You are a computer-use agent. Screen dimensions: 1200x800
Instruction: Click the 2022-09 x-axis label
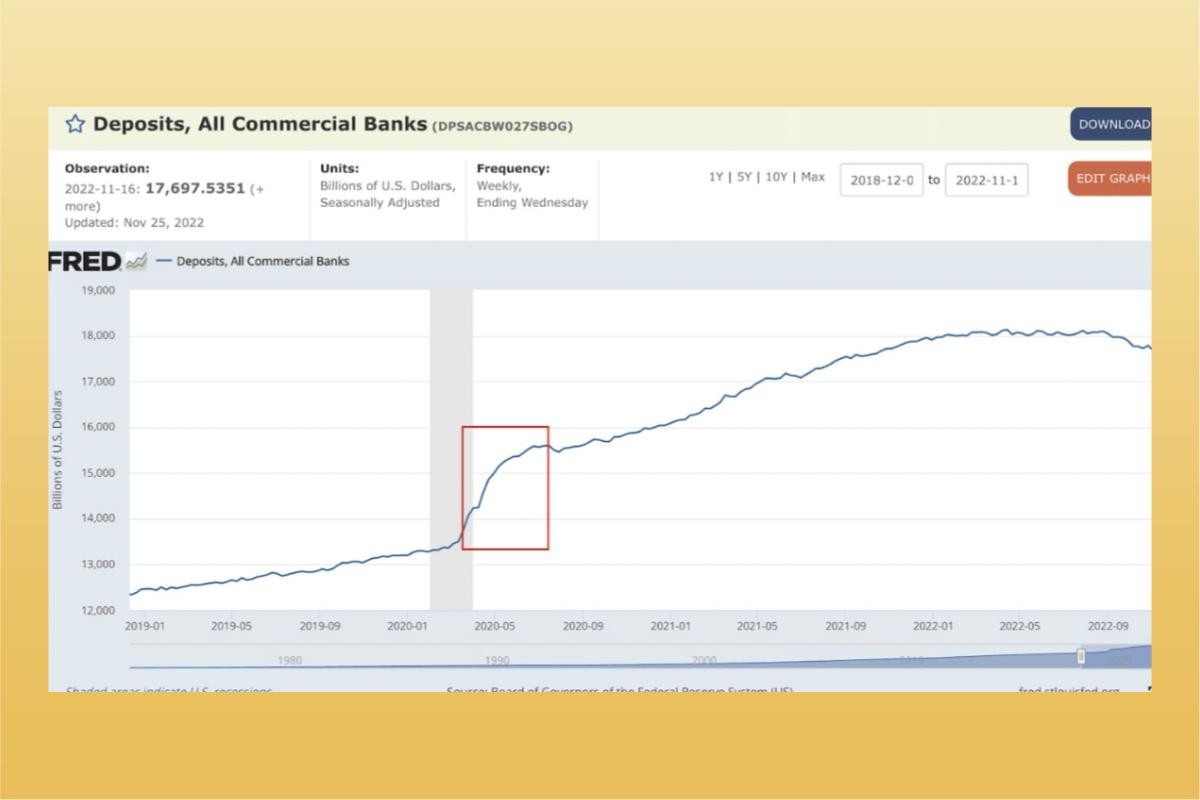[x=1108, y=626]
